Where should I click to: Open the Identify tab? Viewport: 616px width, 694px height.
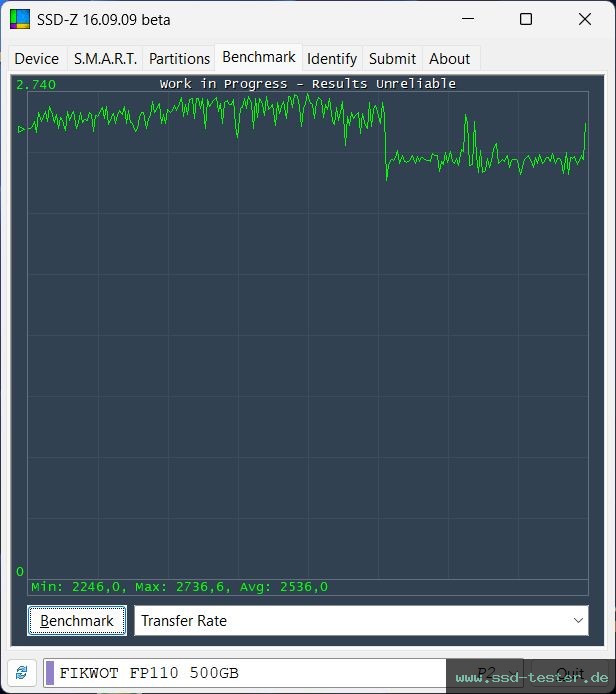[x=332, y=58]
